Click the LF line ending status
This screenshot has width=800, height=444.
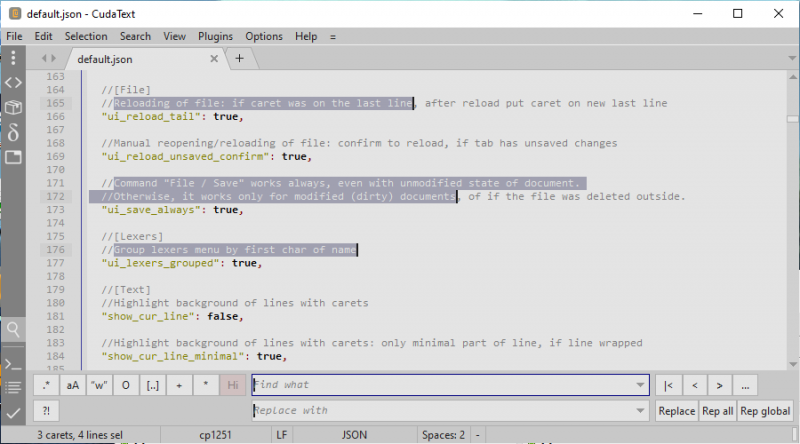[x=282, y=435]
